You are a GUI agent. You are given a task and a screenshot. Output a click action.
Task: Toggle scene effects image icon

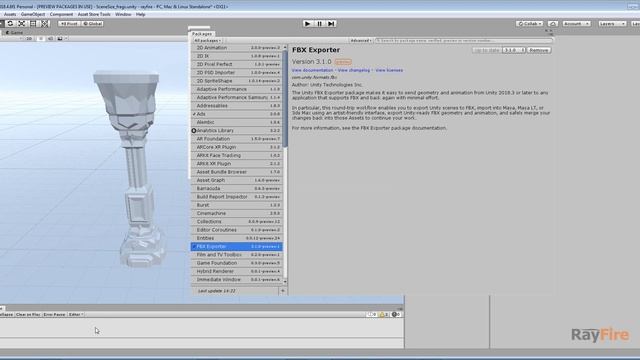(x=60, y=39)
